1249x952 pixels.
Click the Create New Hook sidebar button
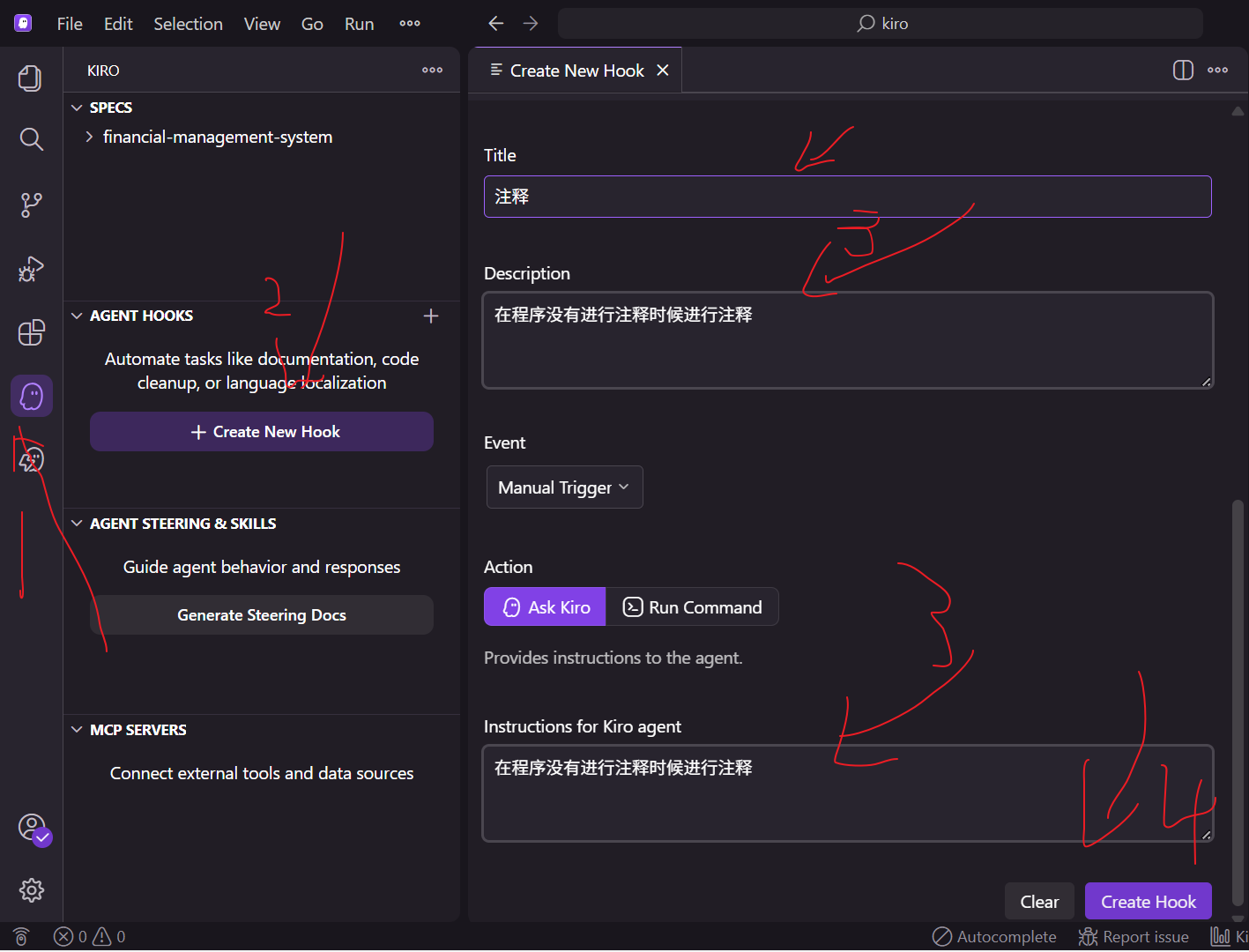pyautogui.click(x=262, y=432)
